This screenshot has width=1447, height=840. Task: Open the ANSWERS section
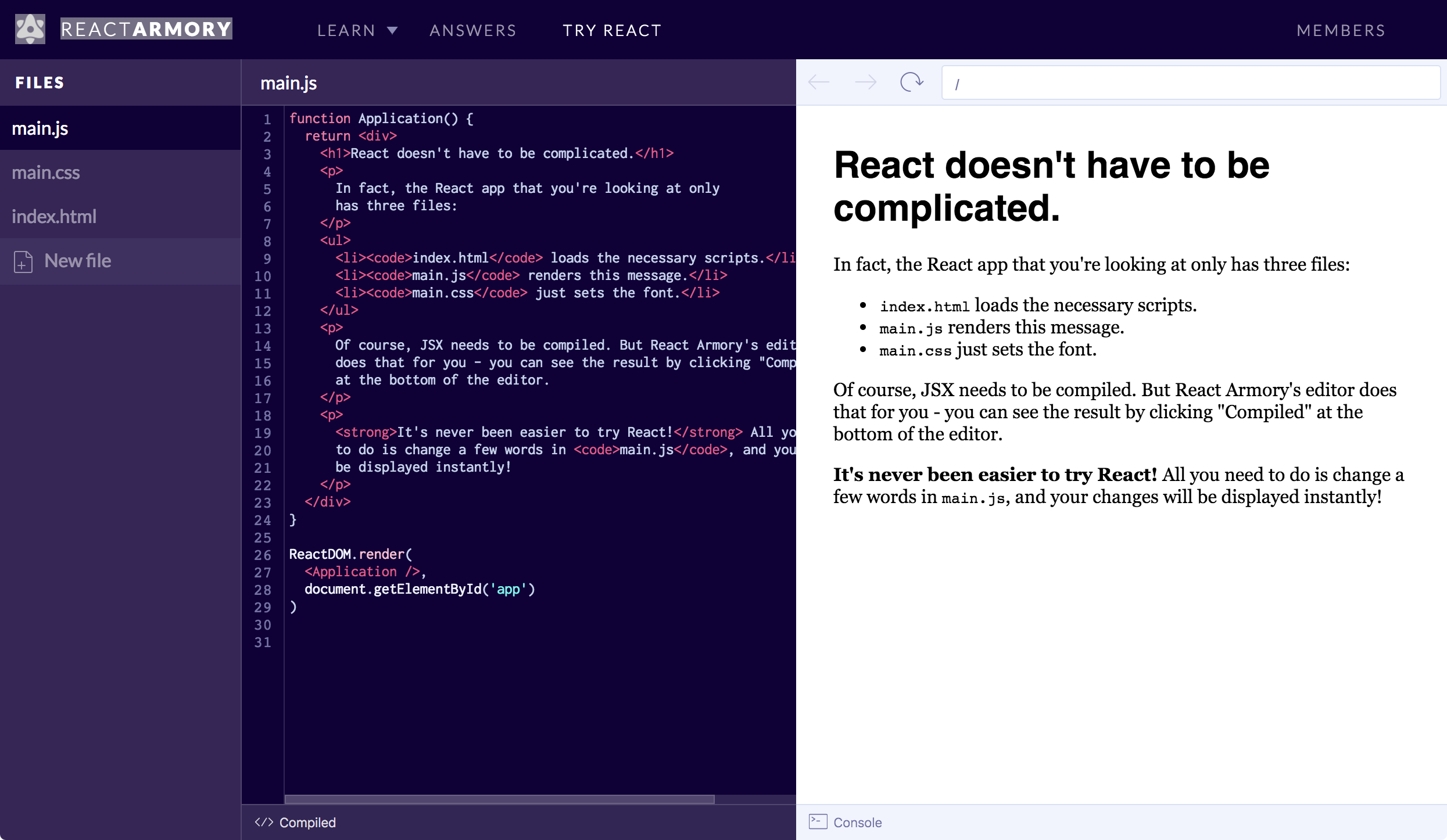tap(473, 30)
